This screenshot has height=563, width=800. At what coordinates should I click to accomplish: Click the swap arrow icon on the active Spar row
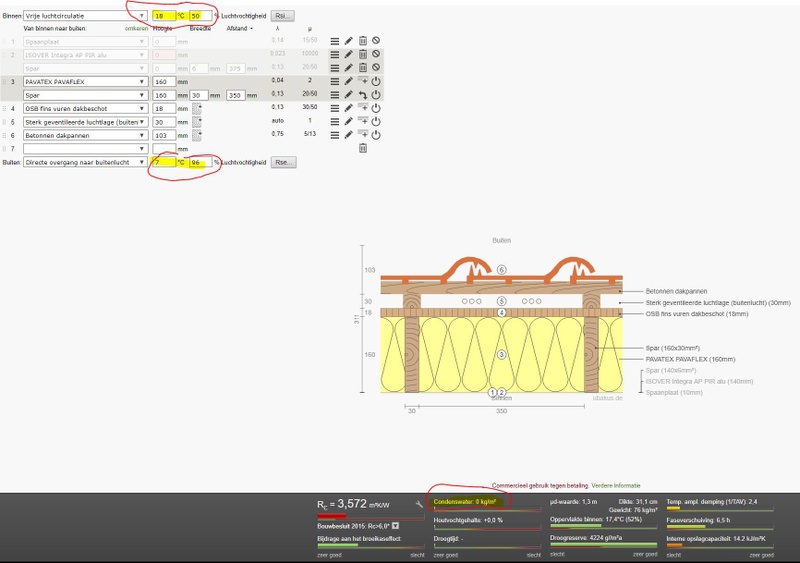[x=363, y=95]
